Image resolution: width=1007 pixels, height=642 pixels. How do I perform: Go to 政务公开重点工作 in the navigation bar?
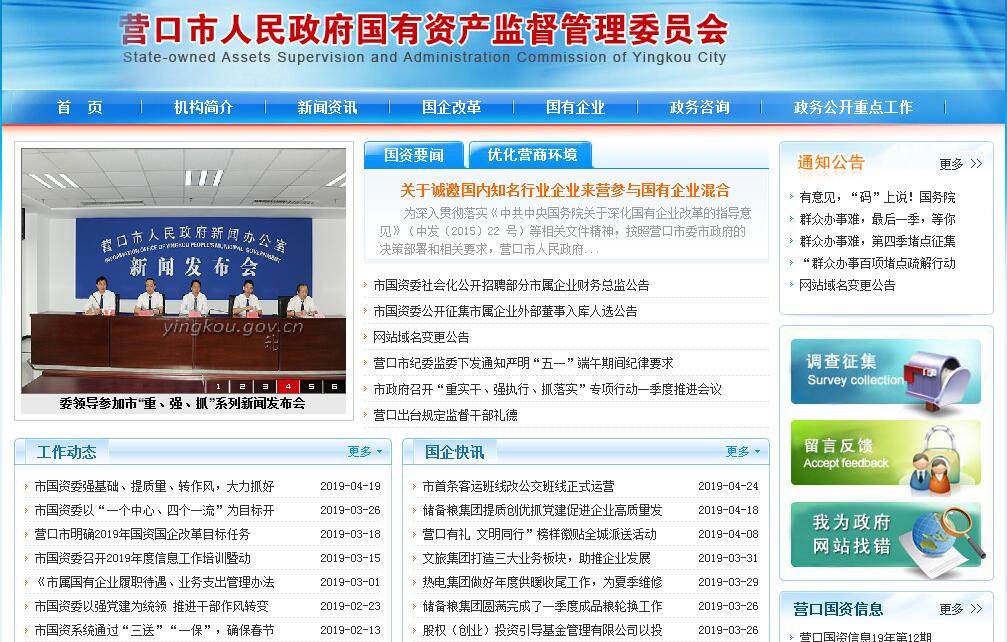click(x=853, y=107)
